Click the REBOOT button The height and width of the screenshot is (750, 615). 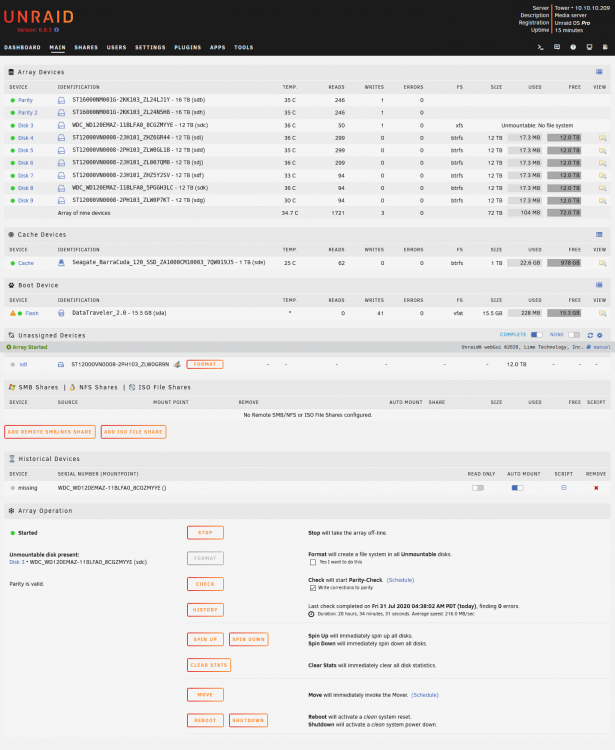coord(205,720)
